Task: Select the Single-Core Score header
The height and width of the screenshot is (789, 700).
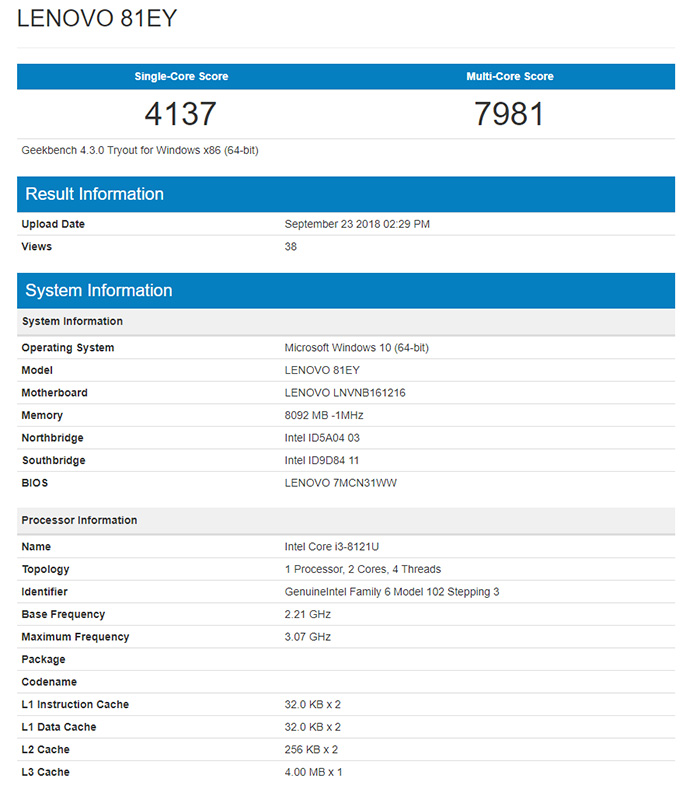Action: click(x=181, y=76)
